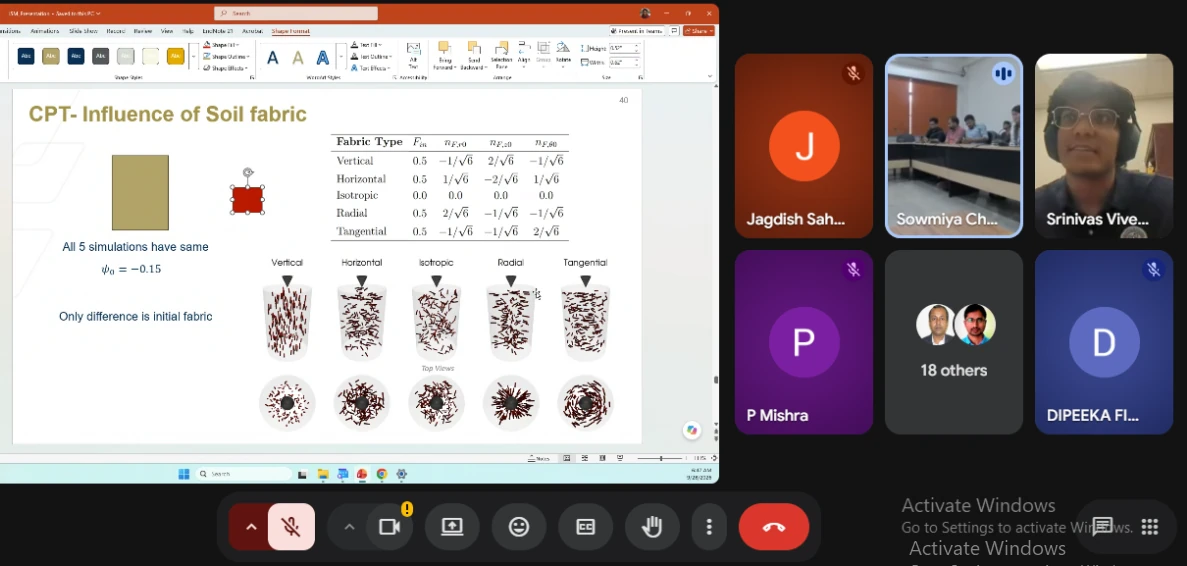The height and width of the screenshot is (566, 1187).
Task: Switch to Reading view in status bar
Action: click(603, 459)
